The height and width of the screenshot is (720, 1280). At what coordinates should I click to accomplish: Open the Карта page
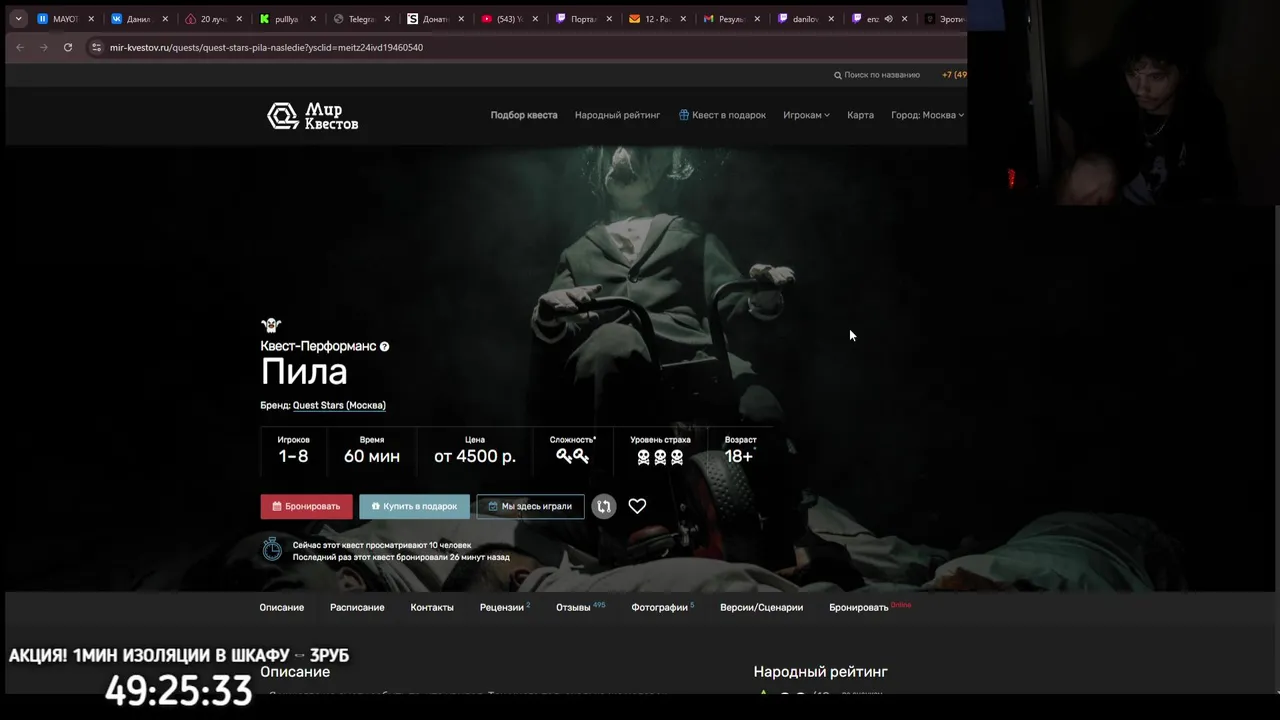pyautogui.click(x=860, y=115)
